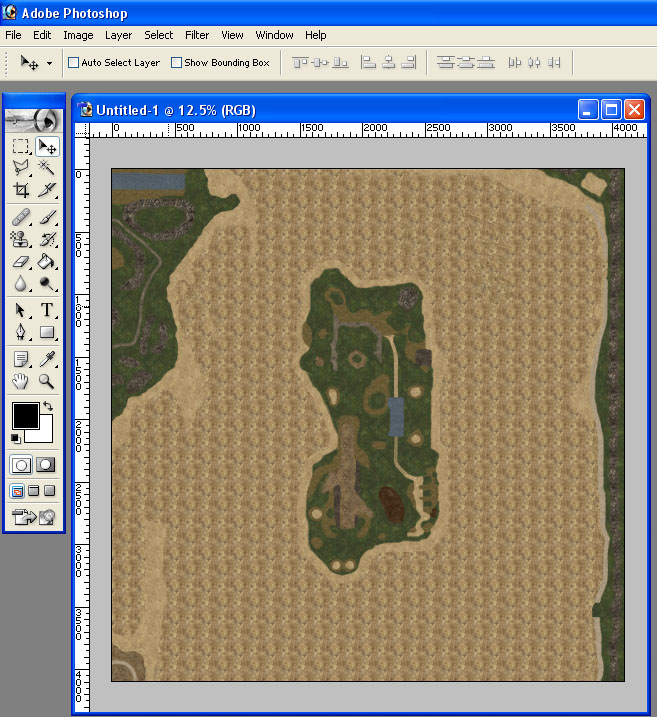
Task: Choose the Clone Stamp tool
Action: click(20, 238)
